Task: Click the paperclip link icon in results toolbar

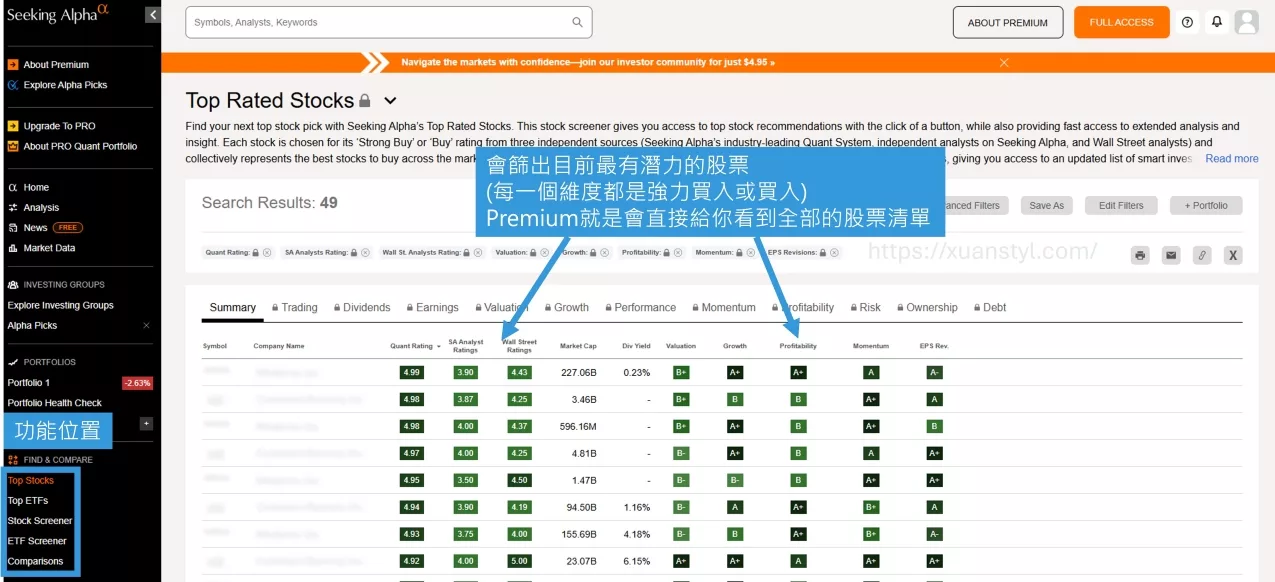Action: pos(1202,255)
